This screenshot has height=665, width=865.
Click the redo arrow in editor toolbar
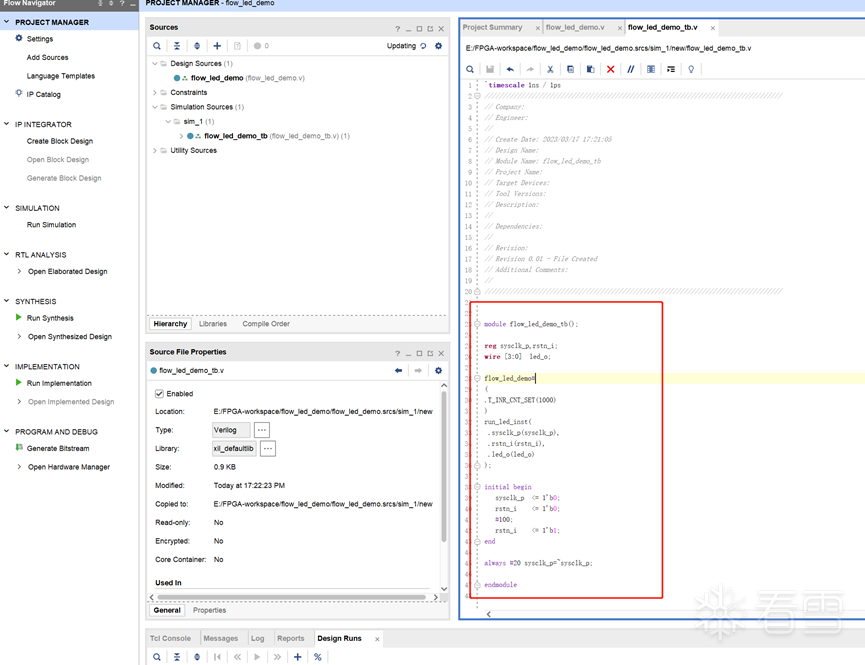(x=530, y=69)
